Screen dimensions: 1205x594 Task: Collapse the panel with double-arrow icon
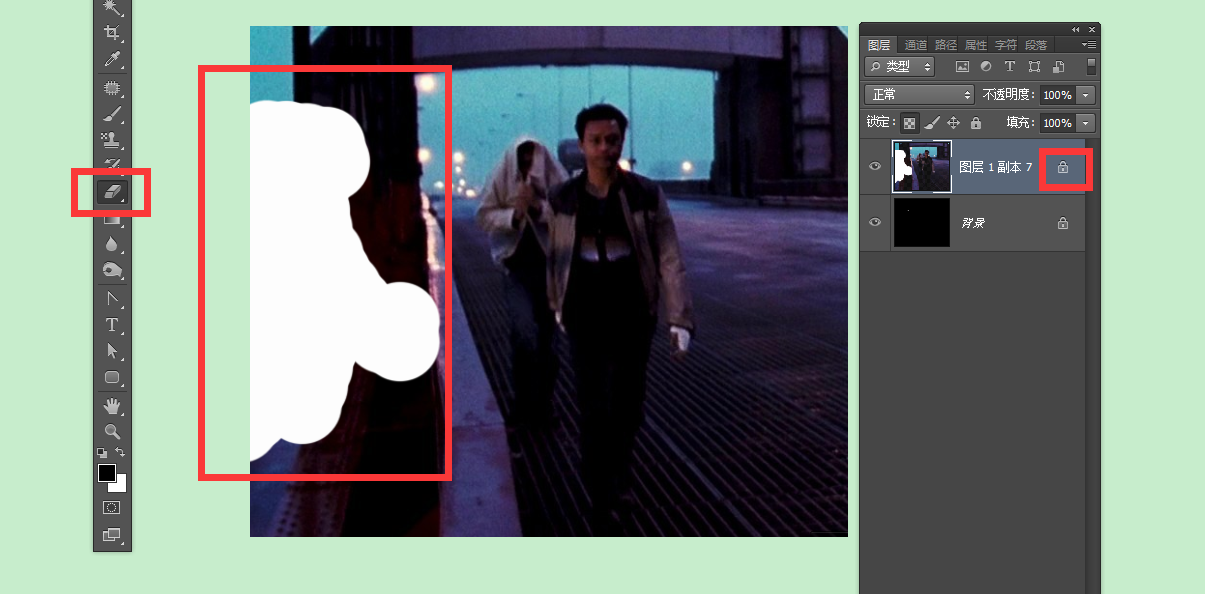(x=1075, y=29)
